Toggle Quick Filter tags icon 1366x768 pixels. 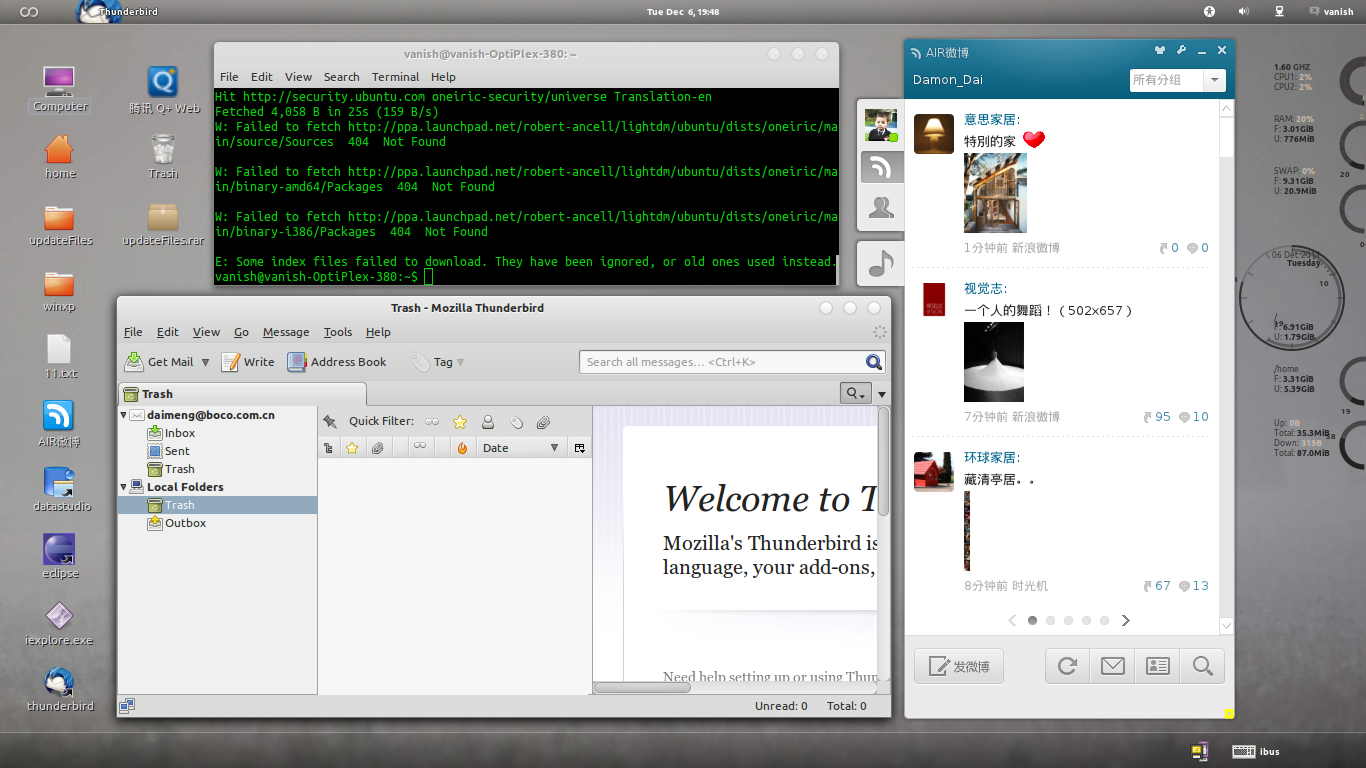(516, 422)
